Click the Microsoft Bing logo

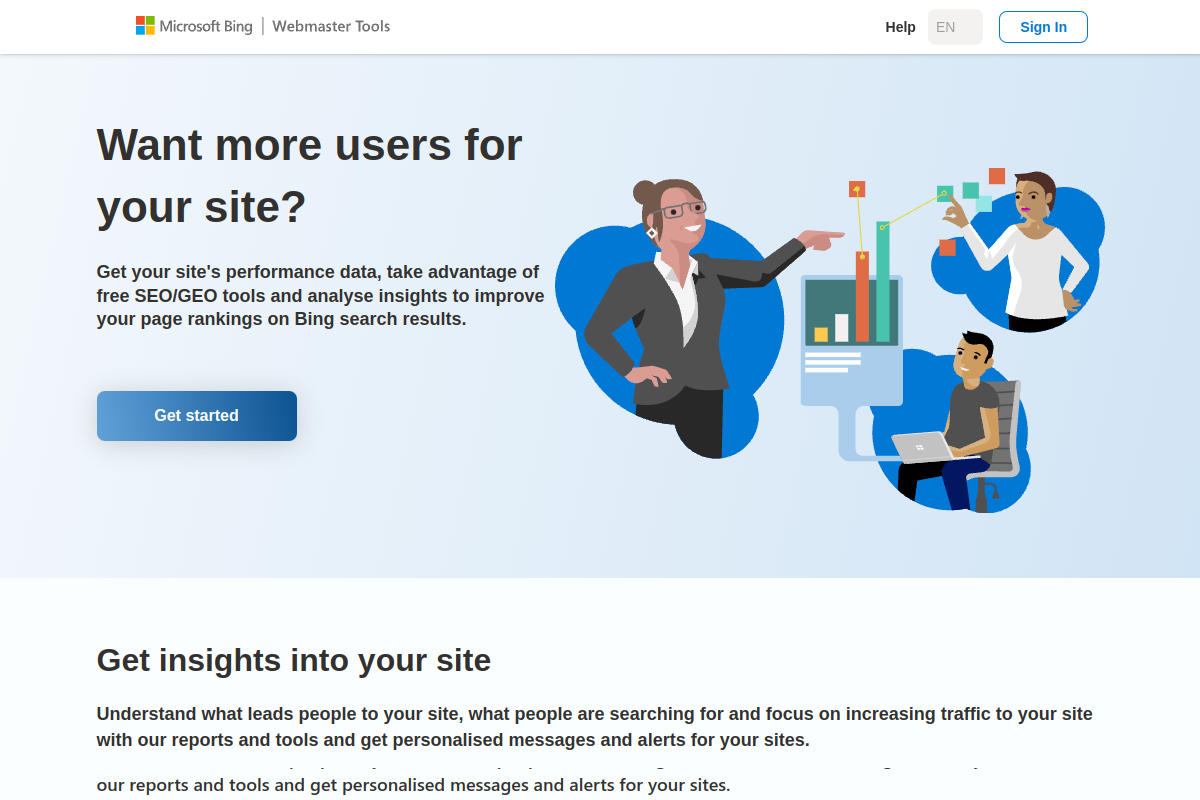[194, 26]
